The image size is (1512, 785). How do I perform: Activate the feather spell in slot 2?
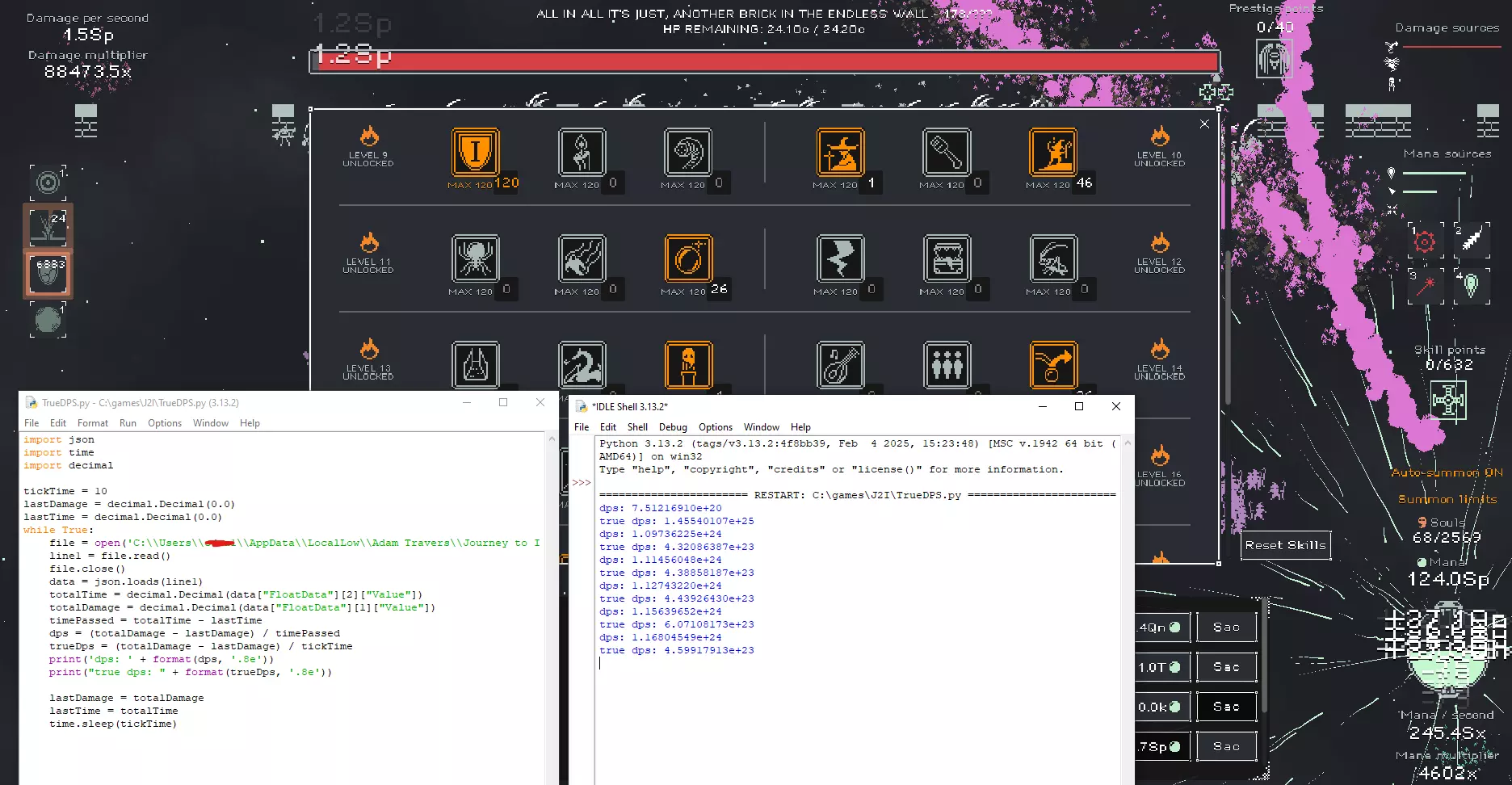[1472, 240]
